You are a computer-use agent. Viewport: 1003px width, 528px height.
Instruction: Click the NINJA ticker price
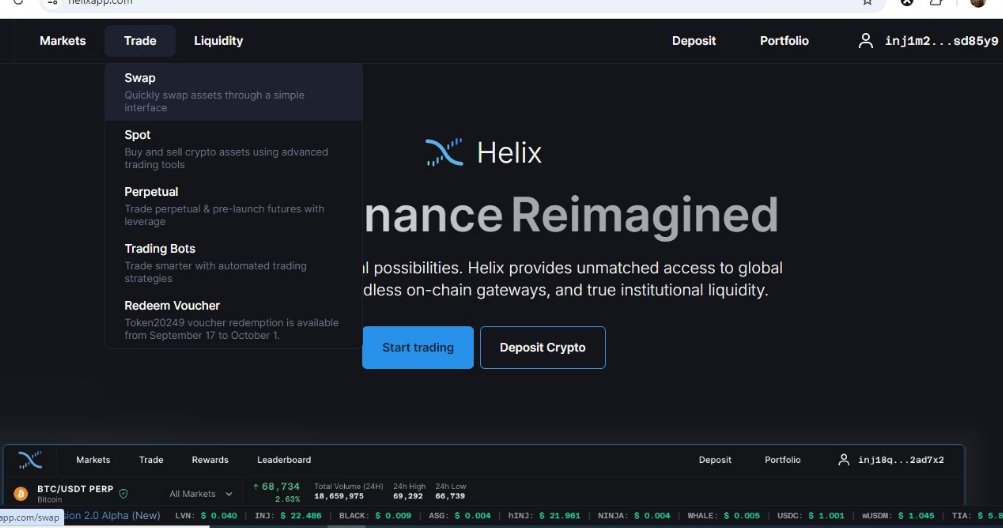(x=652, y=515)
